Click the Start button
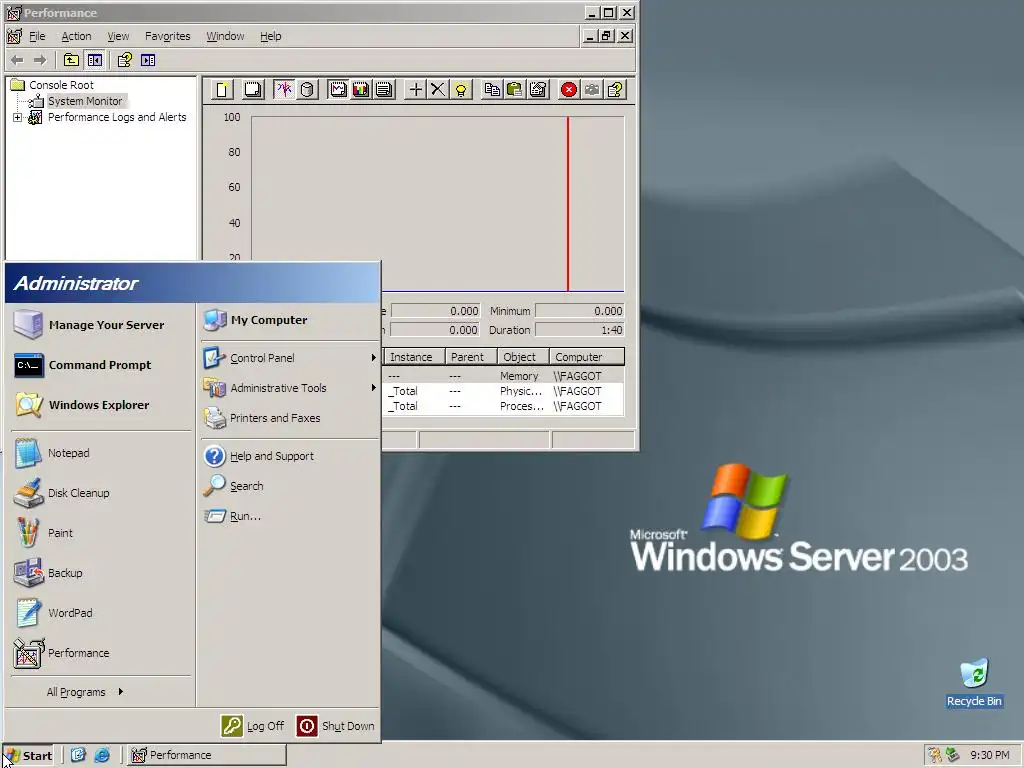This screenshot has height=768, width=1024. [28, 756]
